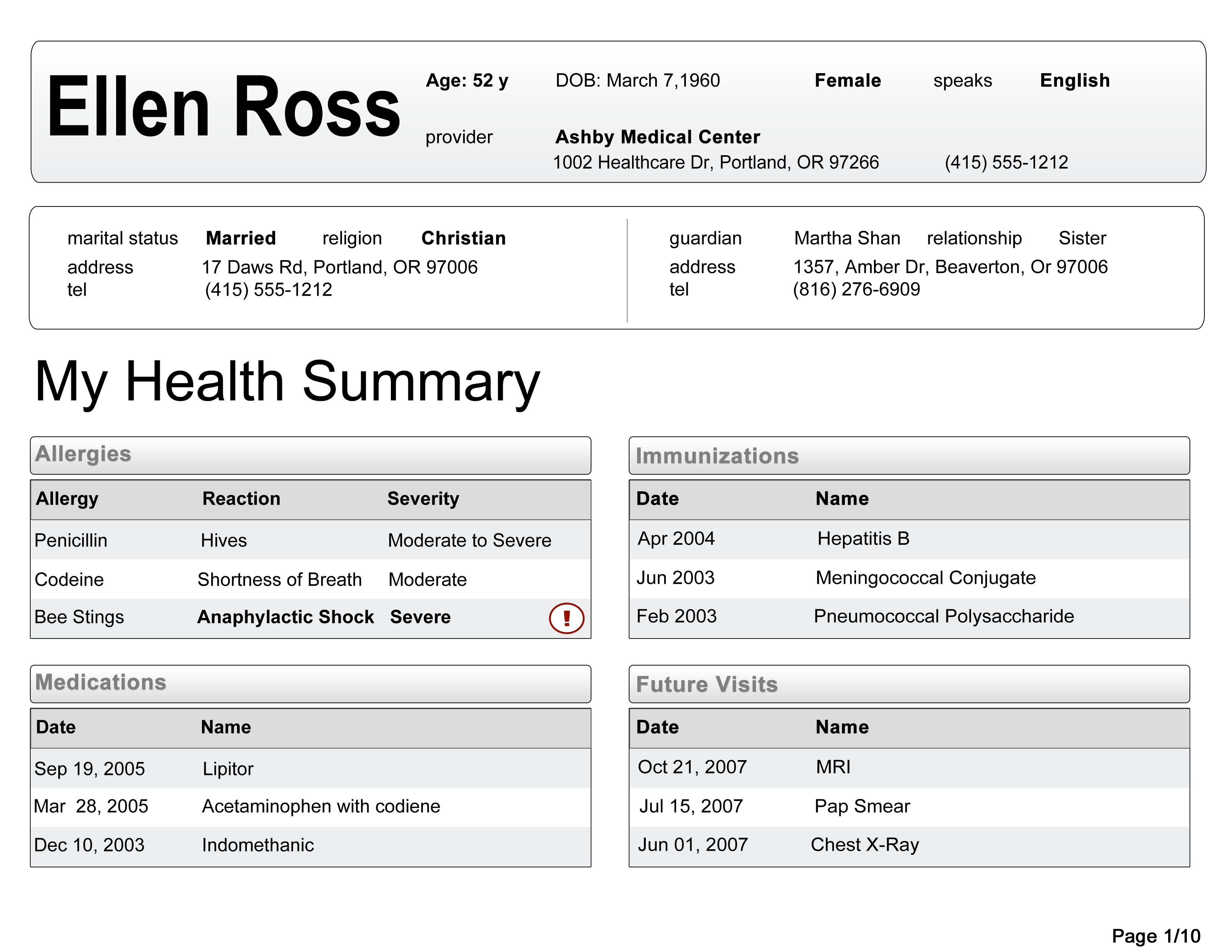Click the Lipitor medication entry
The width and height of the screenshot is (1232, 952).
228,769
